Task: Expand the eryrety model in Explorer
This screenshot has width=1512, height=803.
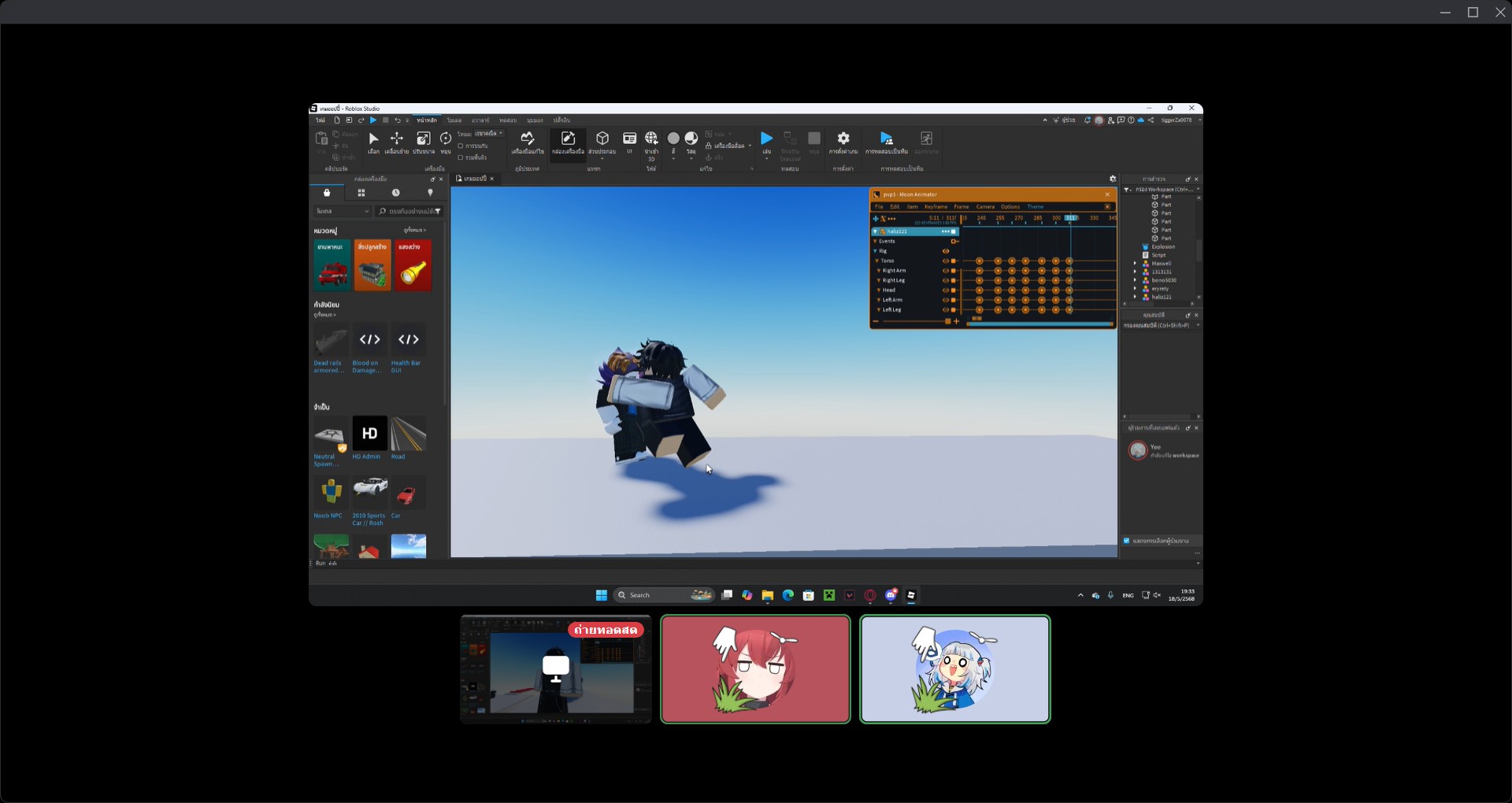Action: pos(1135,289)
